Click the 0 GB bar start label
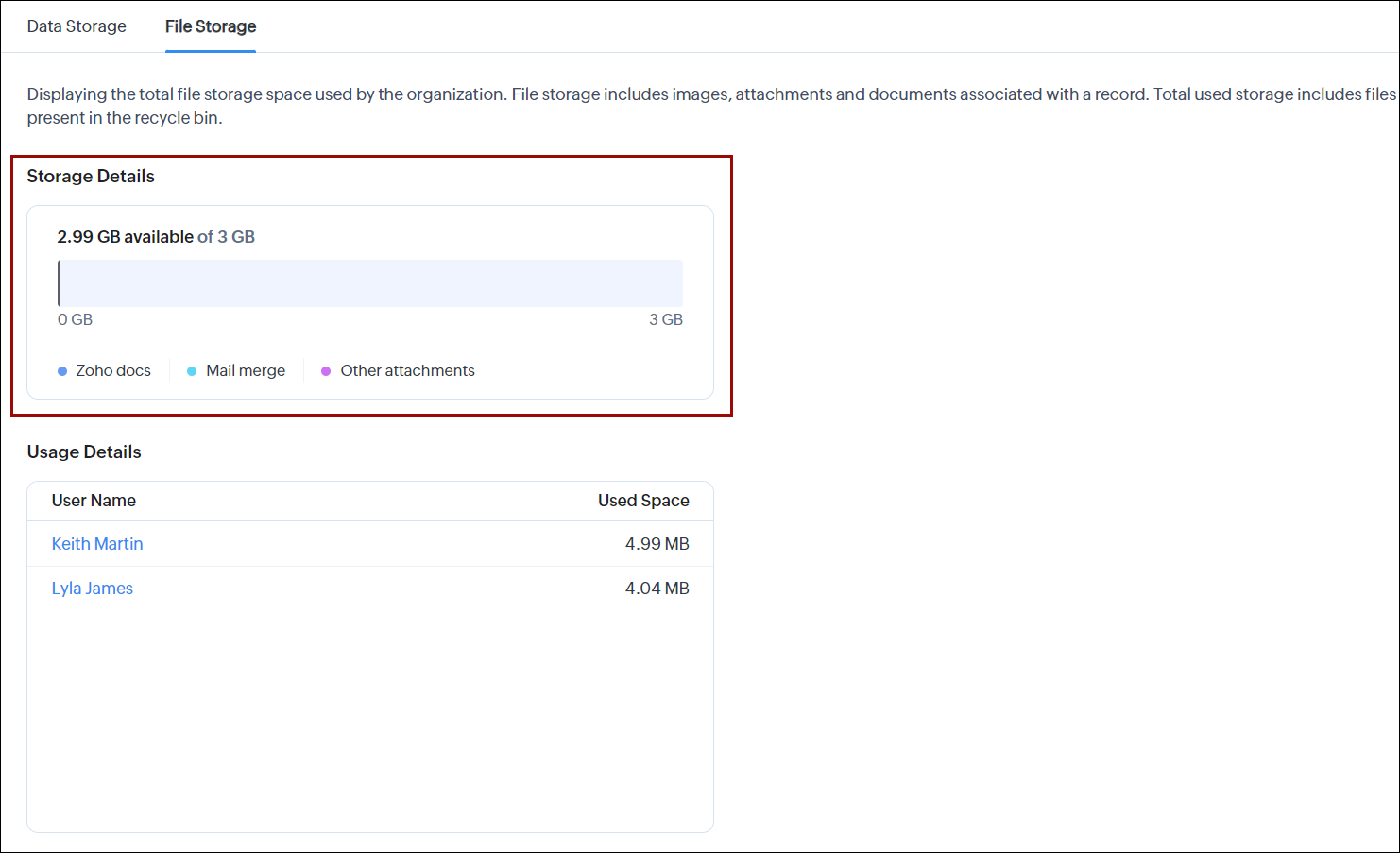 (75, 320)
